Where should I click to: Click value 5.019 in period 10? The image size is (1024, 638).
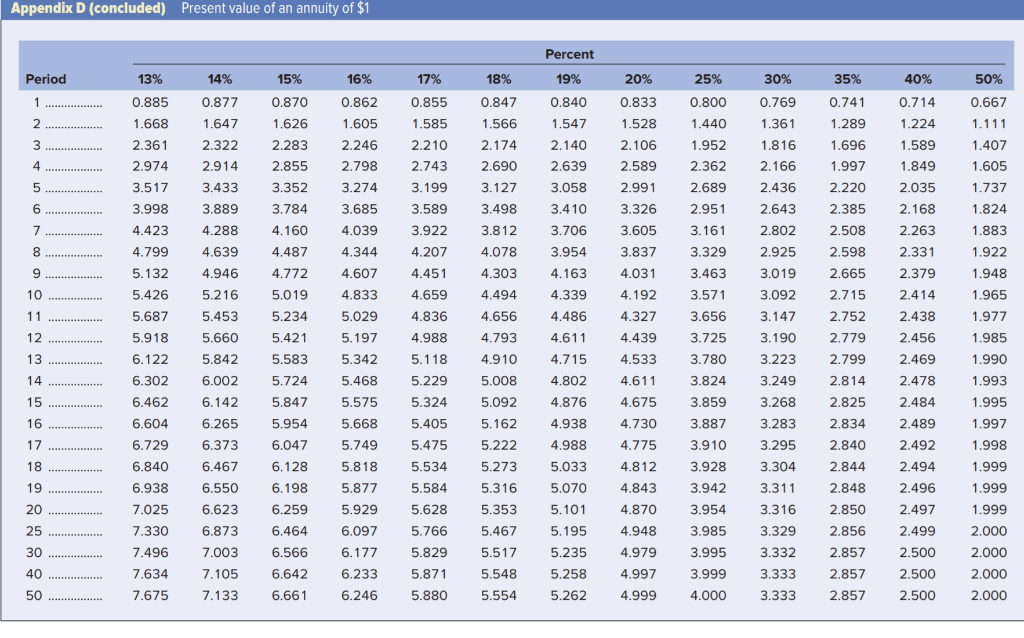(x=289, y=295)
